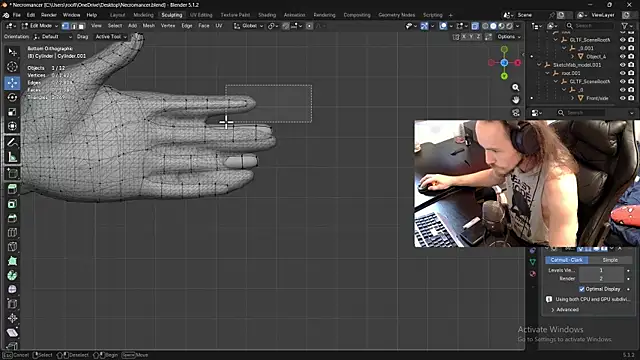The image size is (640, 360).
Task: Switch to rendered viewport shading
Action: pos(509,26)
